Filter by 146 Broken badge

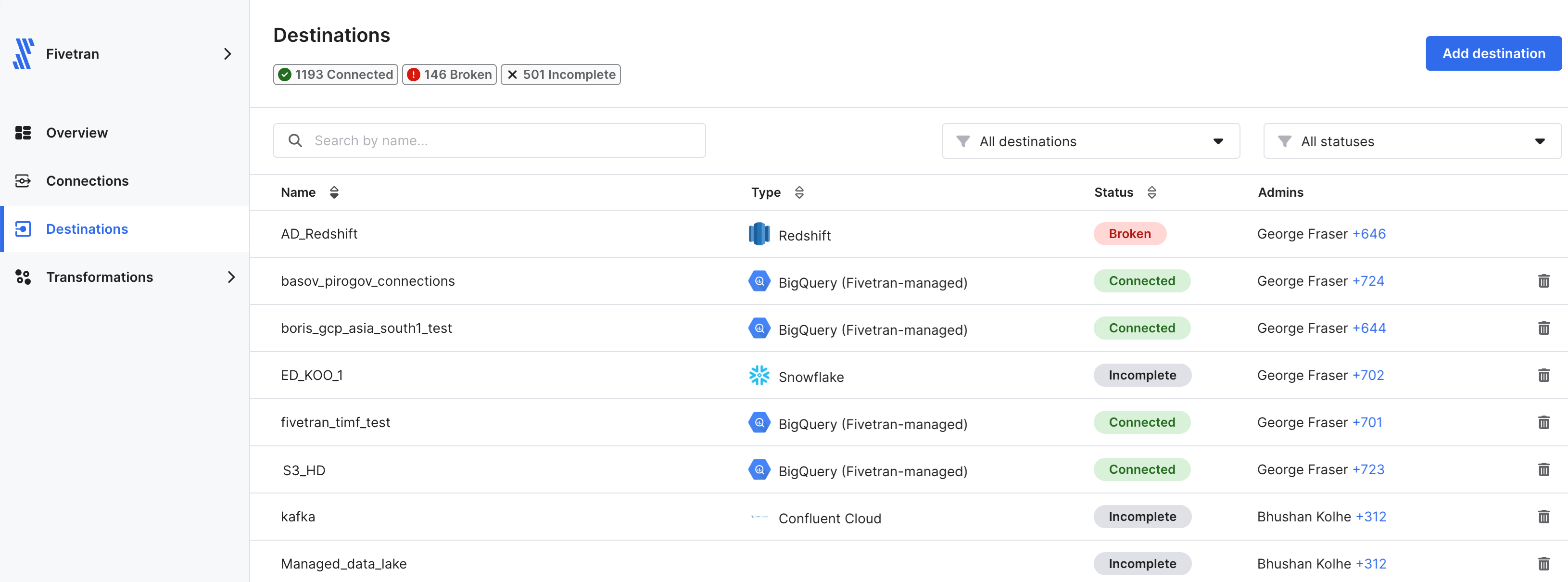point(449,74)
